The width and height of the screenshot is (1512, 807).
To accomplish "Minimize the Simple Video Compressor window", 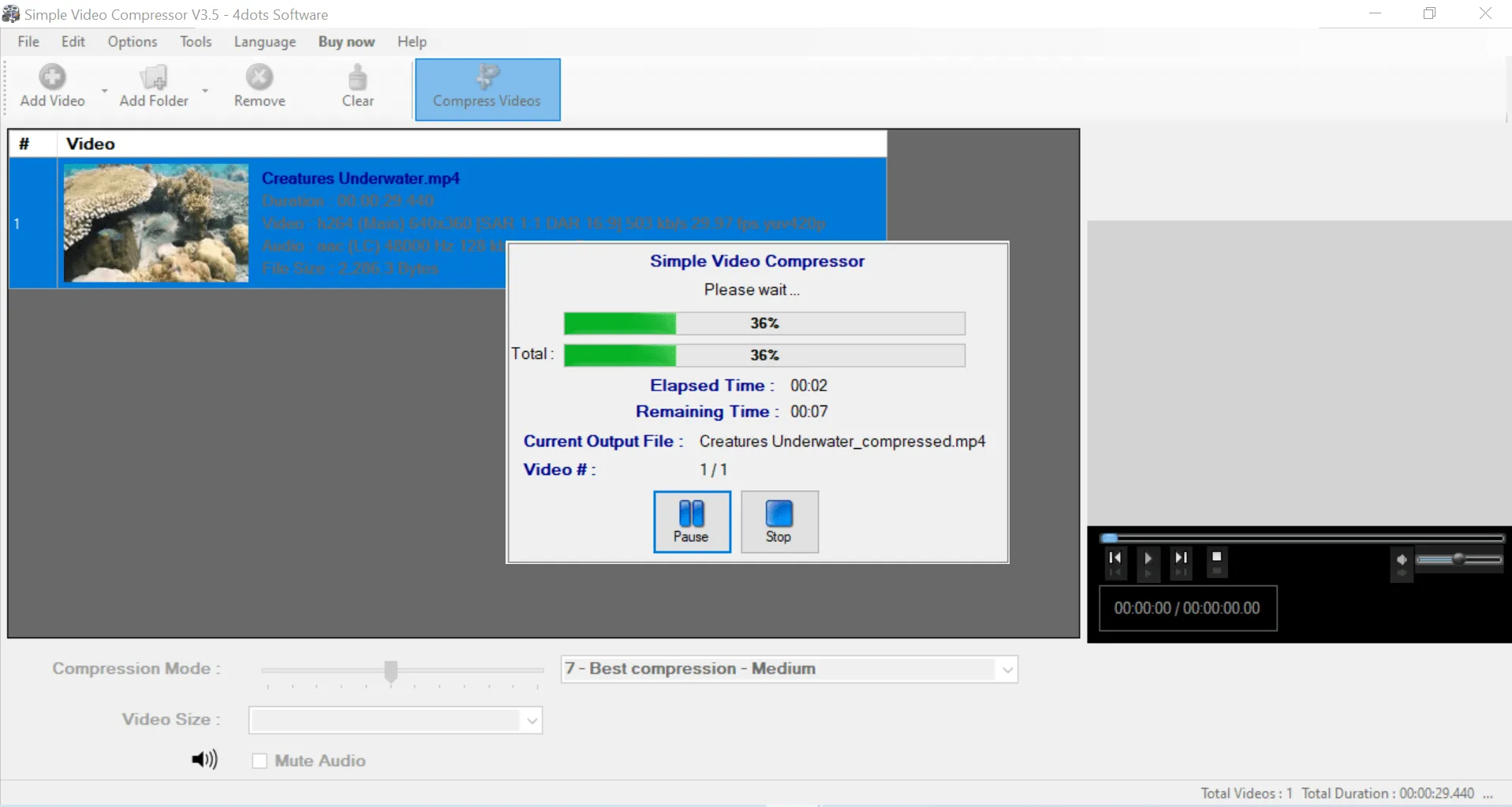I will (x=1375, y=13).
